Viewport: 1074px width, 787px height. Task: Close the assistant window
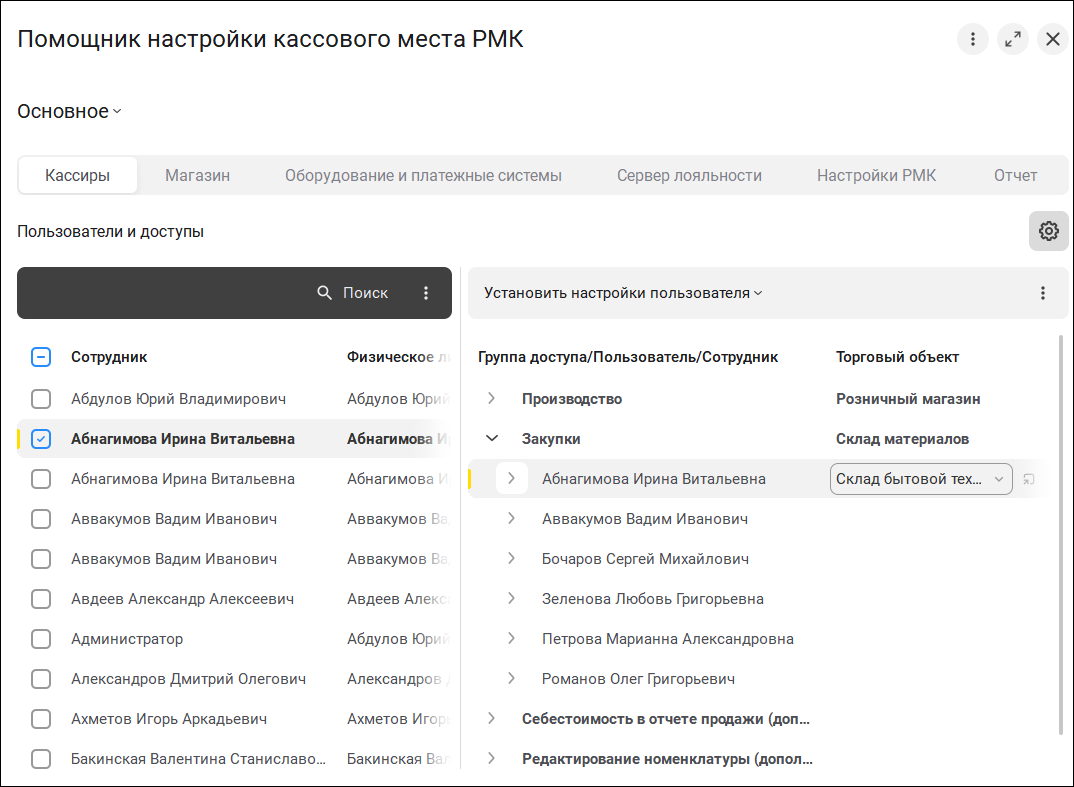pyautogui.click(x=1052, y=39)
